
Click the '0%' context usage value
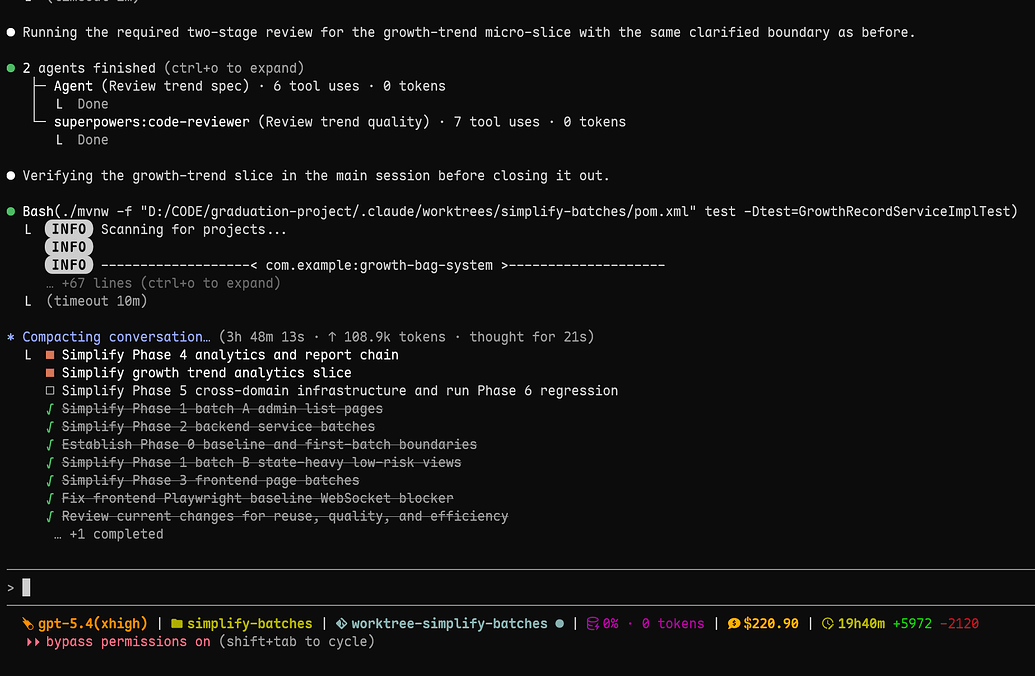(611, 624)
